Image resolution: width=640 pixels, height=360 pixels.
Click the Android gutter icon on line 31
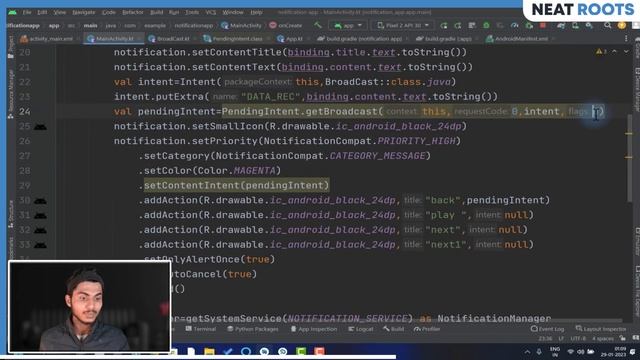40,215
